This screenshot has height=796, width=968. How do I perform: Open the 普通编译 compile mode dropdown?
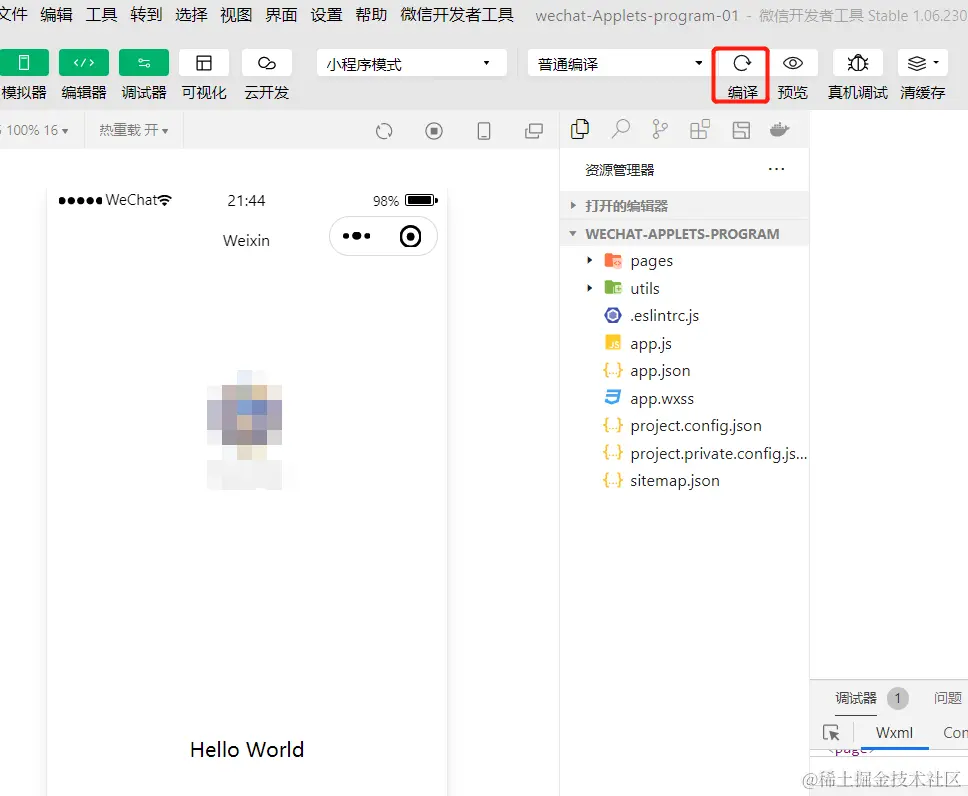[x=619, y=64]
